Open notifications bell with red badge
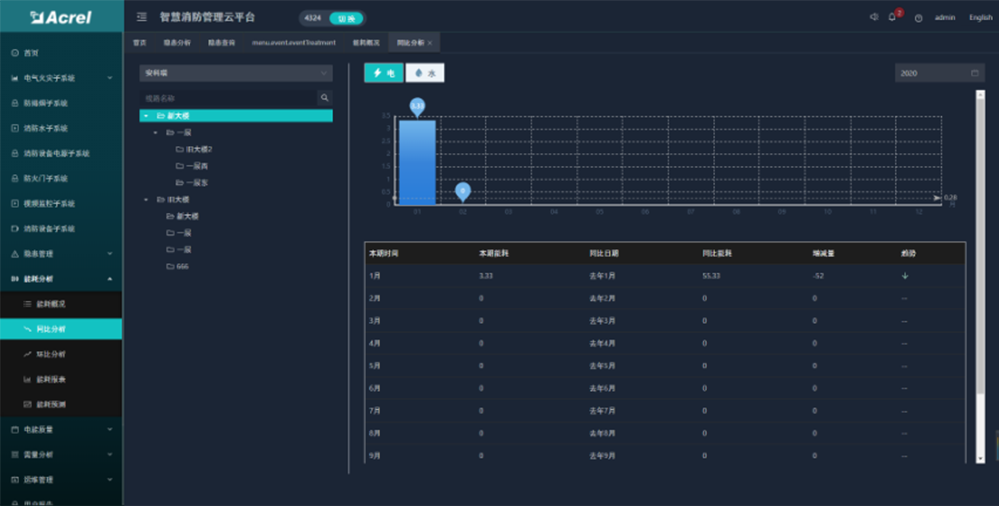This screenshot has width=1000, height=506. click(892, 17)
